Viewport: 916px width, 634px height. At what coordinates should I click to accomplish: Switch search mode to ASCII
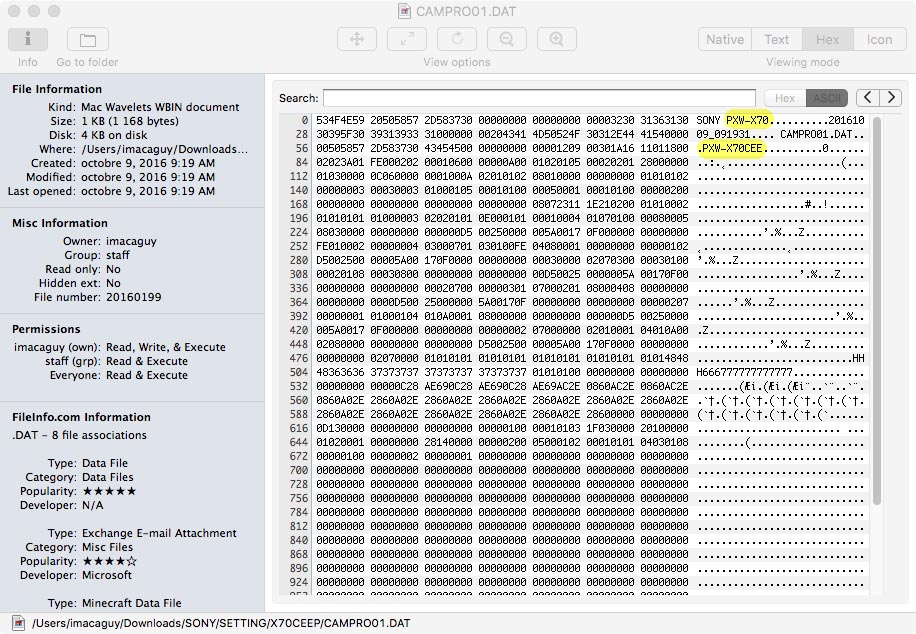pos(827,98)
